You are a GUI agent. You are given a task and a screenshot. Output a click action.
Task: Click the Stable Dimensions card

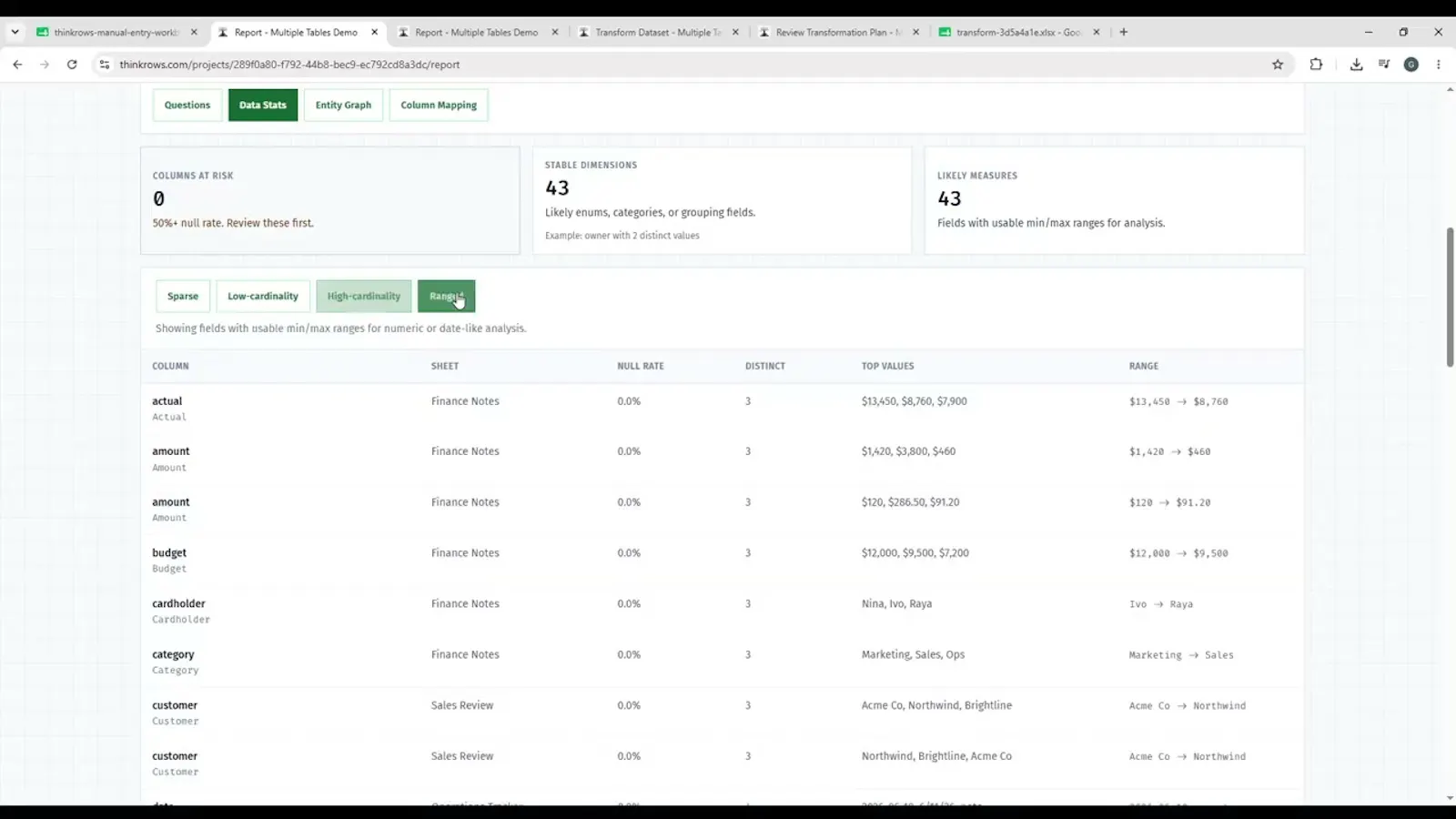pos(722,200)
